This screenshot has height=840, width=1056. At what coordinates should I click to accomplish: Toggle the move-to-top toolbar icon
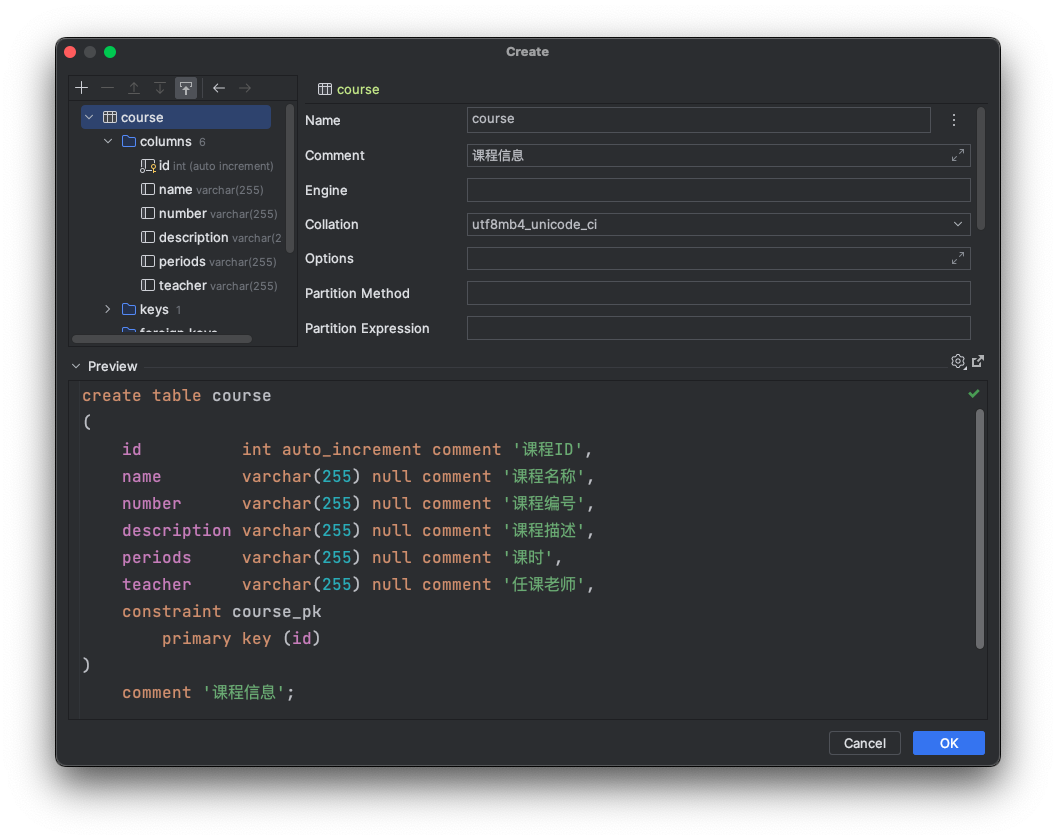(x=186, y=88)
